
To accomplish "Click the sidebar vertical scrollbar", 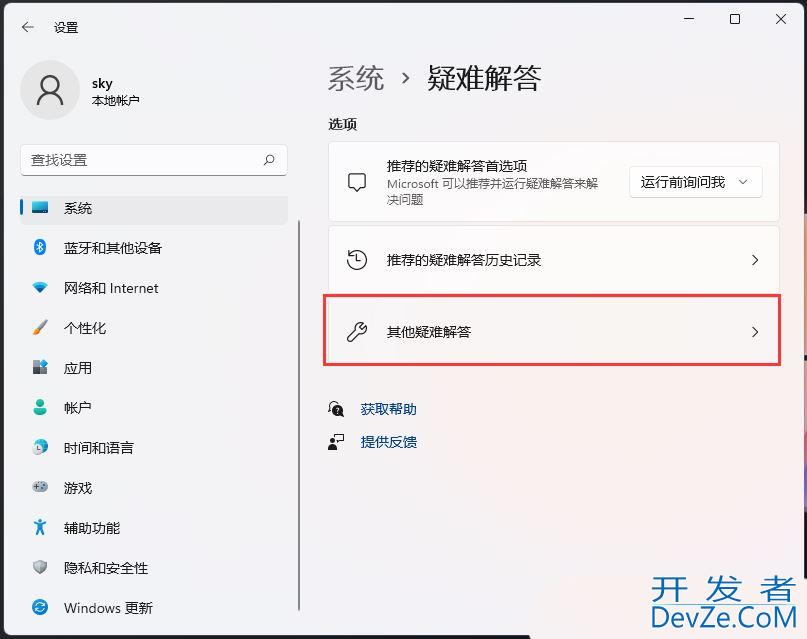I will click(x=299, y=415).
